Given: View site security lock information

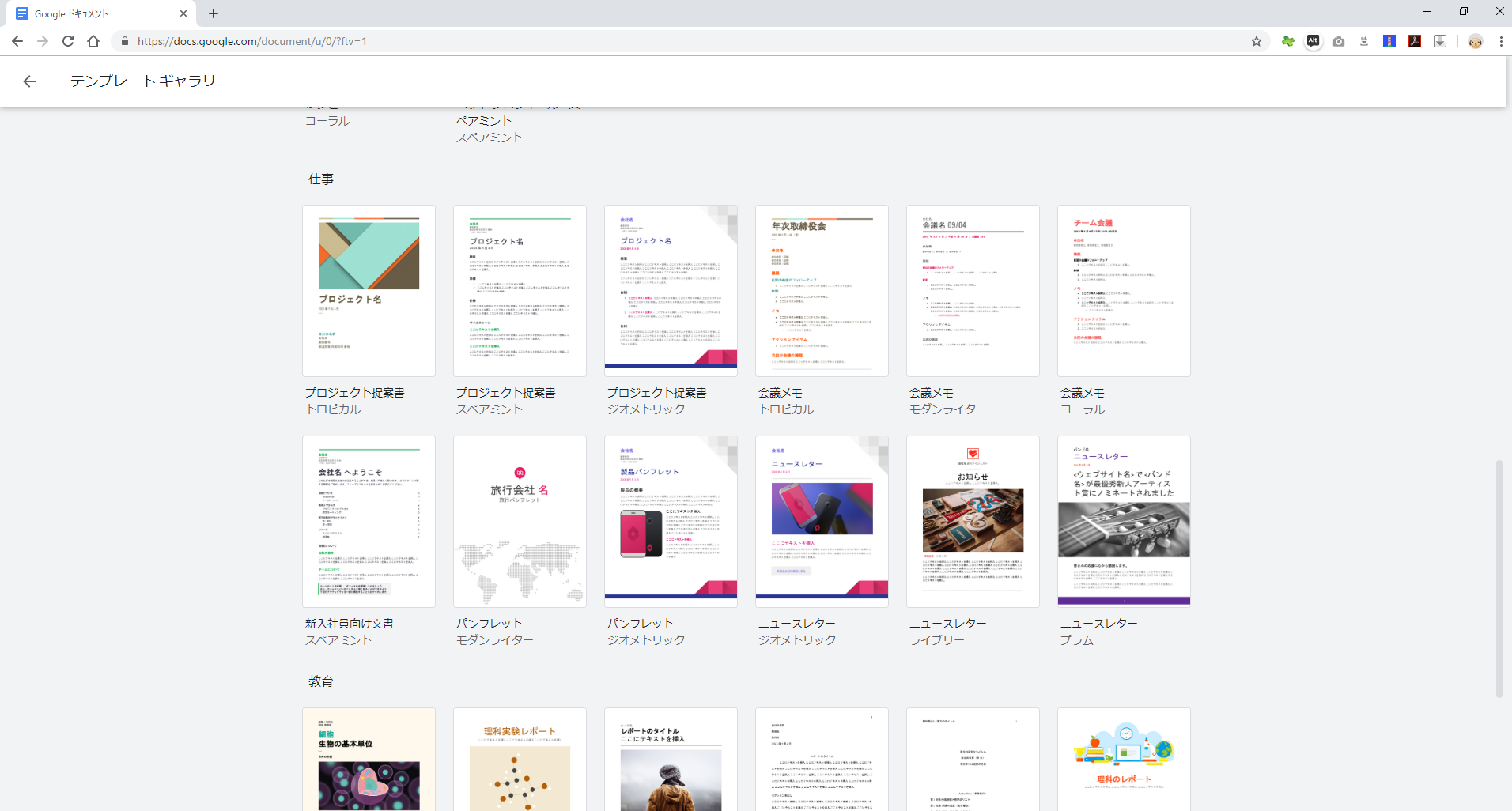Looking at the screenshot, I should 124,41.
